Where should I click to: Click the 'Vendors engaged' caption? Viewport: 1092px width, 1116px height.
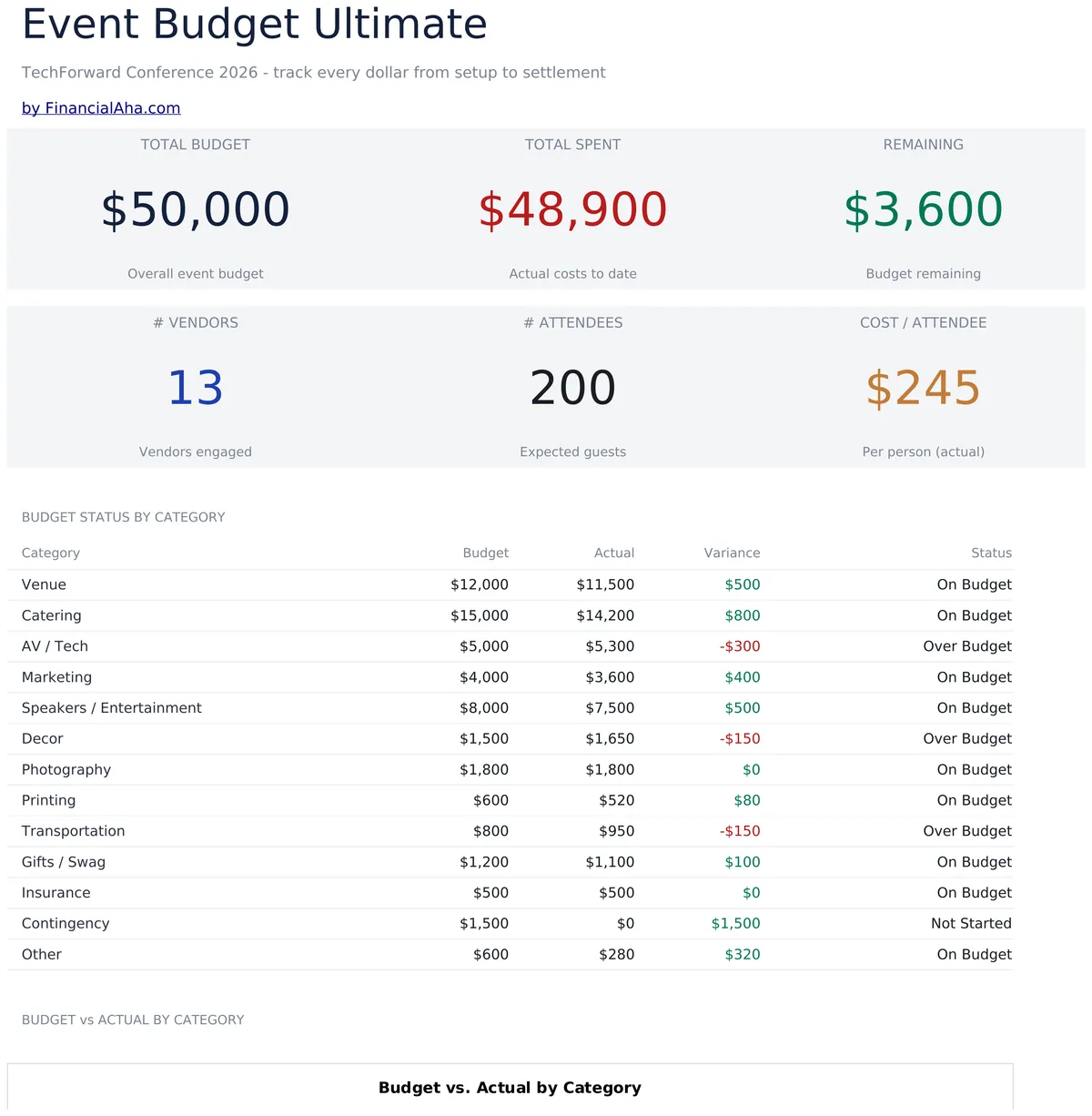196,452
